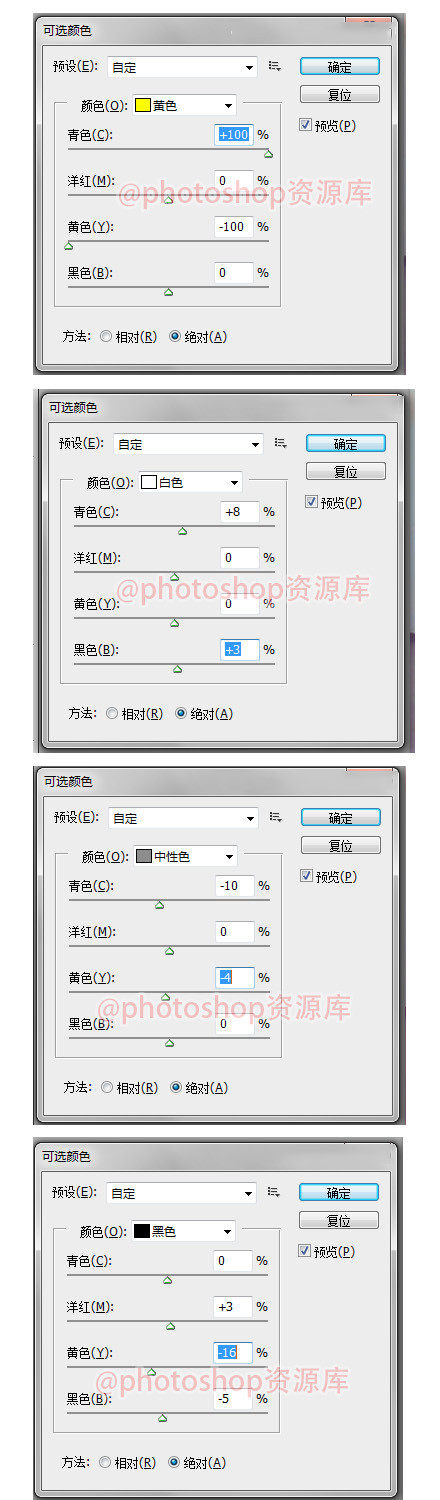This screenshot has height=1500, width=440.
Task: Click the yellow swatch beside 黄色
Action: pyautogui.click(x=142, y=105)
